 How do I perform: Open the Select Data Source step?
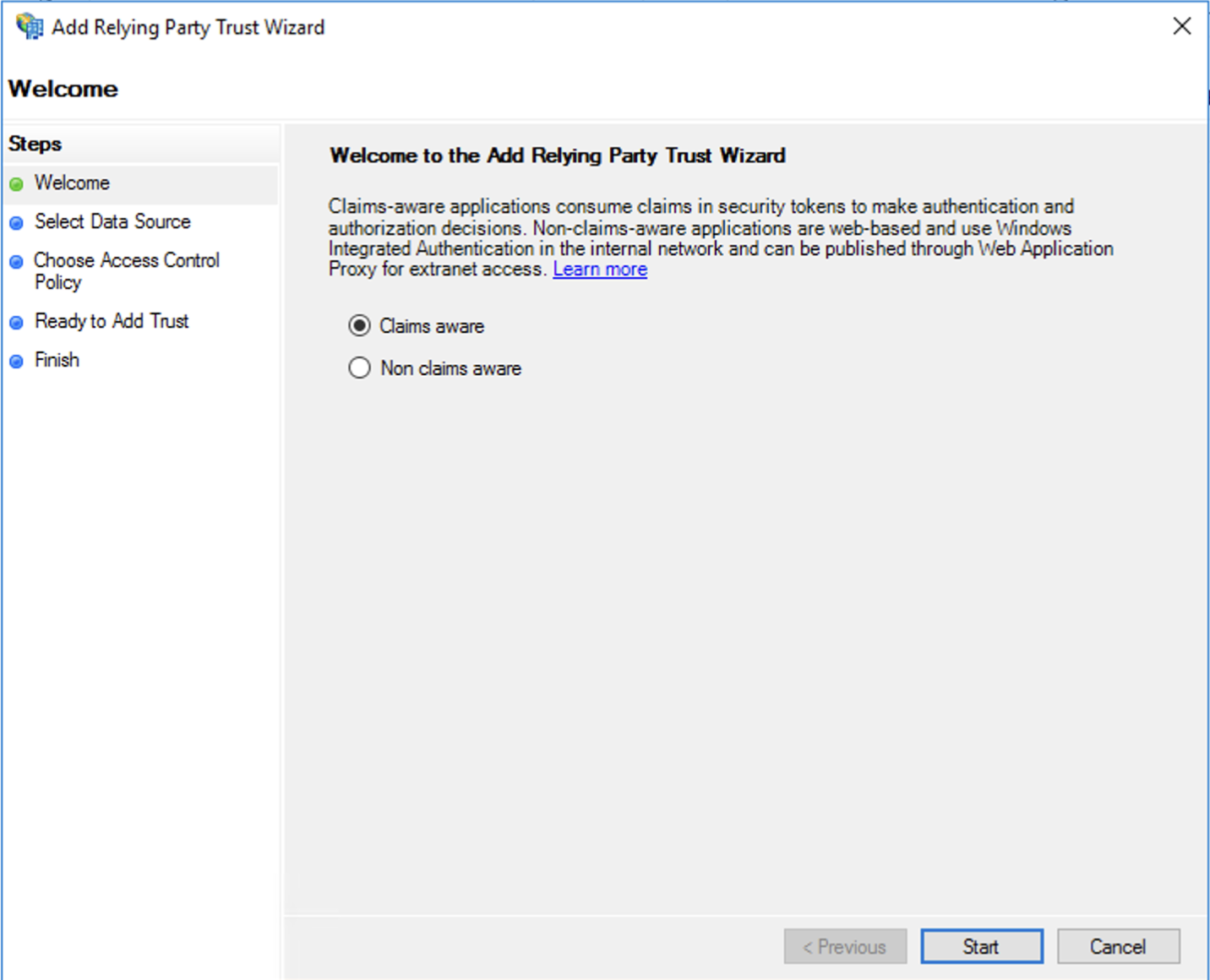click(112, 222)
